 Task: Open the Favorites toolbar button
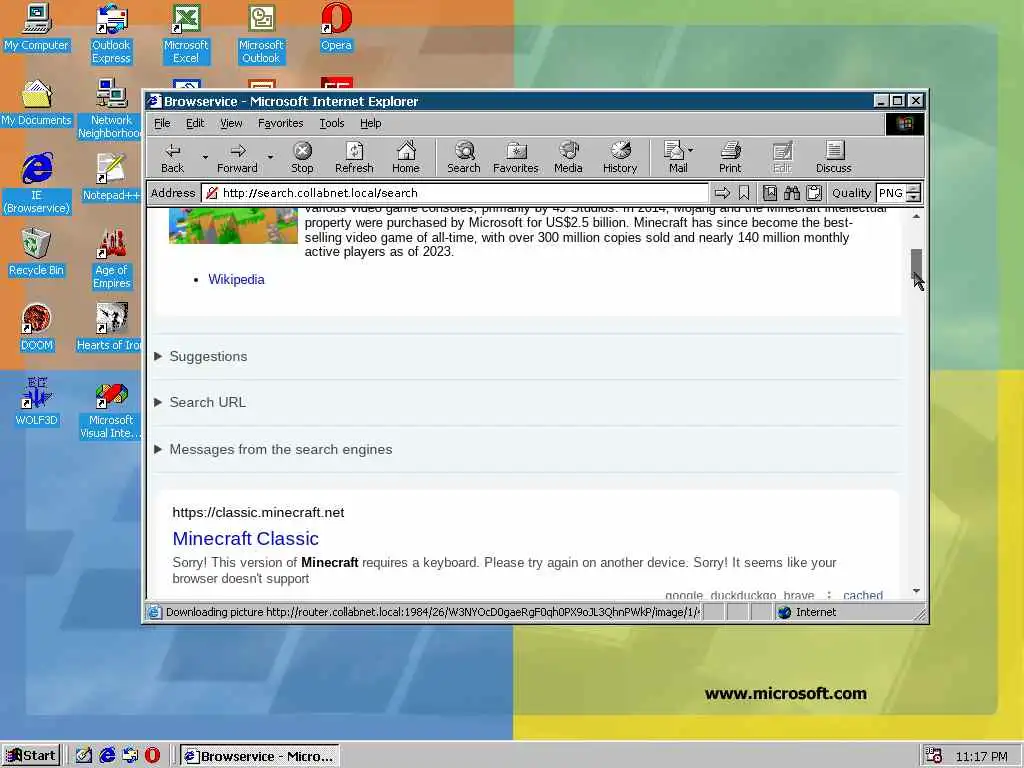pos(515,157)
